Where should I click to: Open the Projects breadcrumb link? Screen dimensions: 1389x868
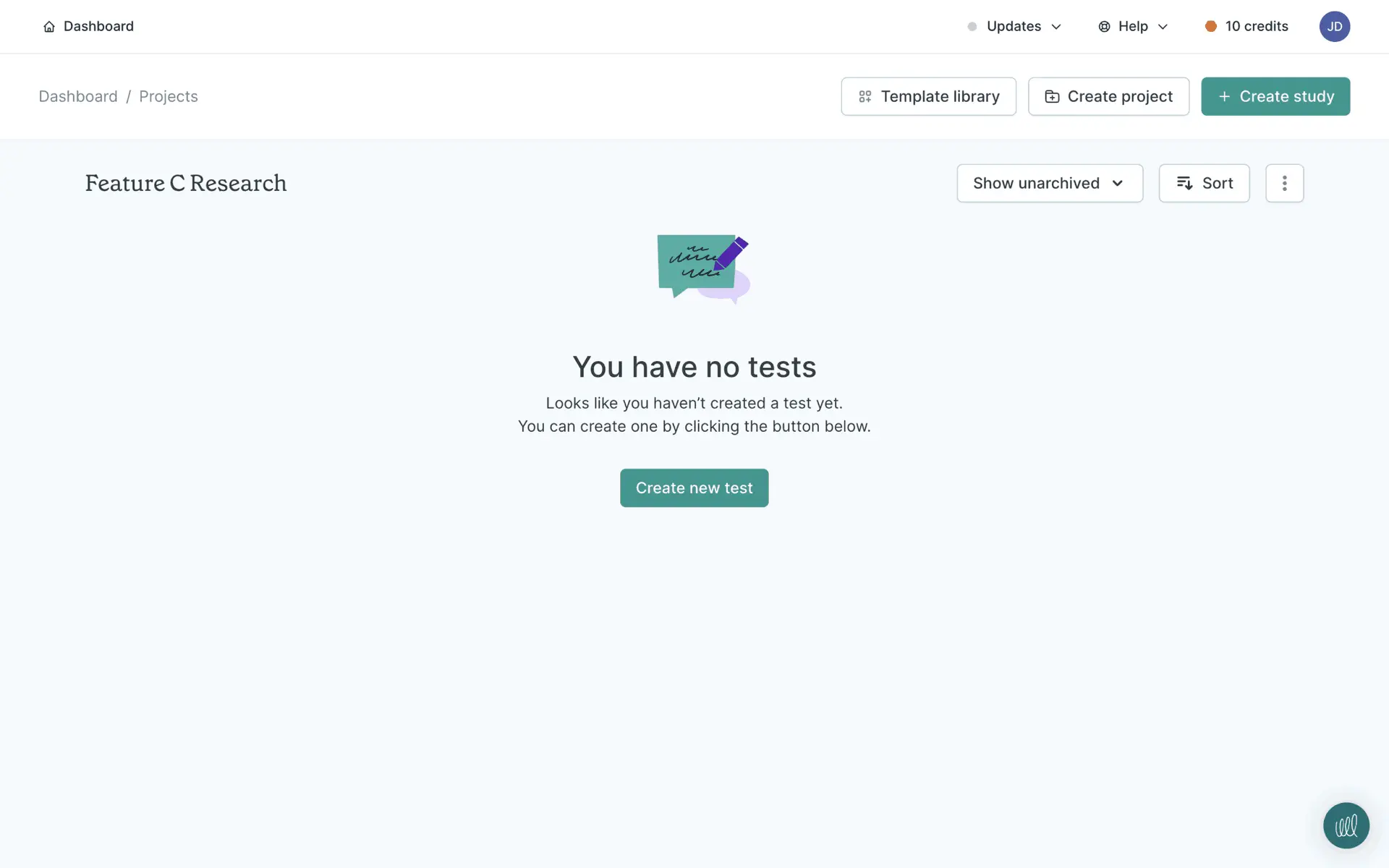pyautogui.click(x=168, y=96)
